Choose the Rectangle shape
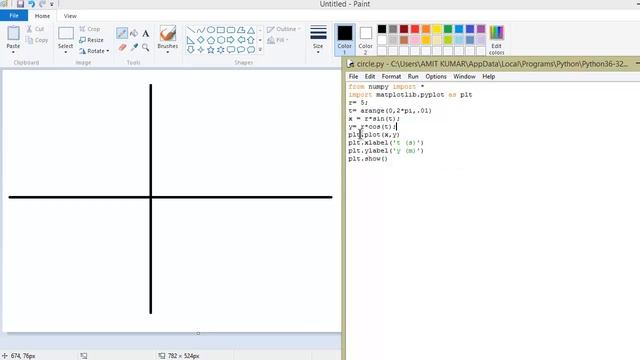The height and width of the screenshot is (360, 640). click(221, 30)
